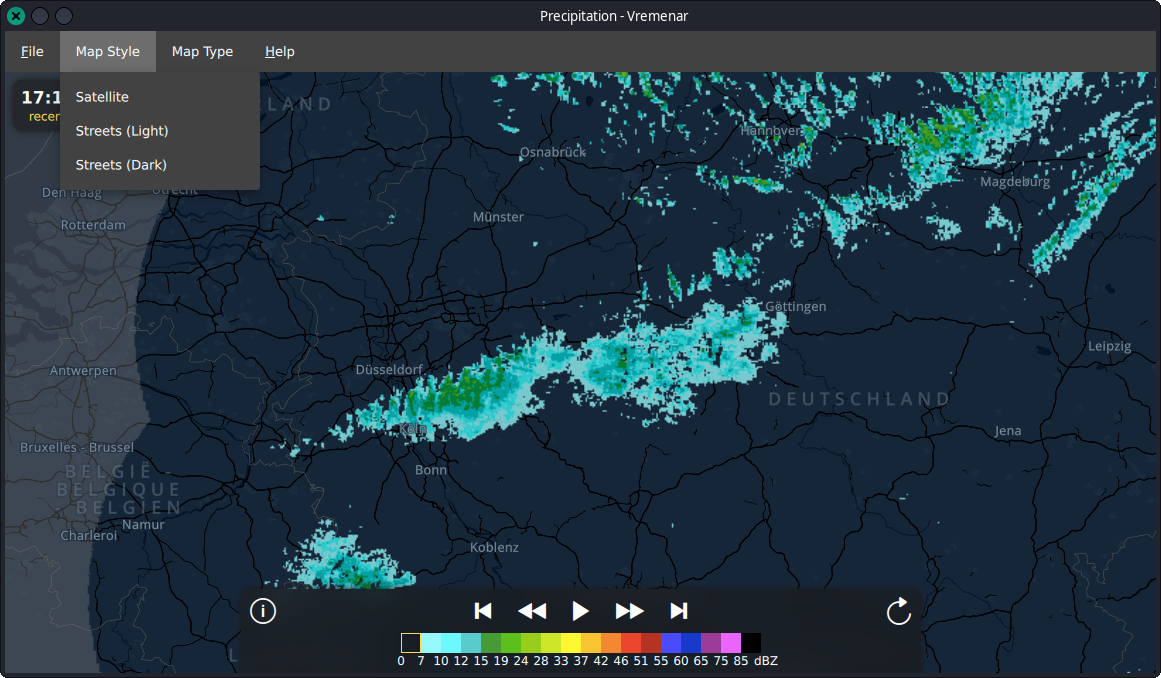Select the Satellite map style

(x=102, y=97)
